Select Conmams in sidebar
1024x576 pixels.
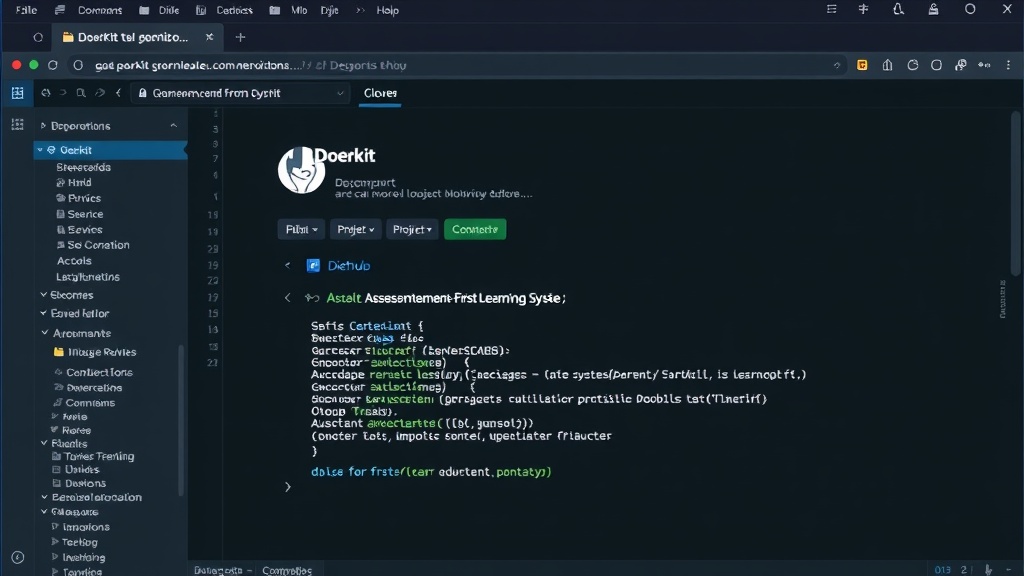click(84, 403)
